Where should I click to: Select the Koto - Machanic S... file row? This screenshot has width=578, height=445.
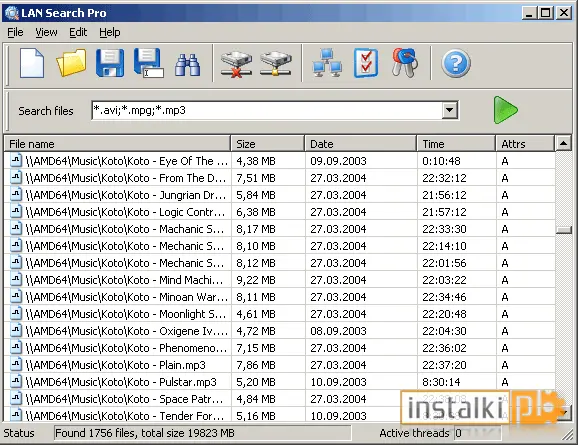279,229
